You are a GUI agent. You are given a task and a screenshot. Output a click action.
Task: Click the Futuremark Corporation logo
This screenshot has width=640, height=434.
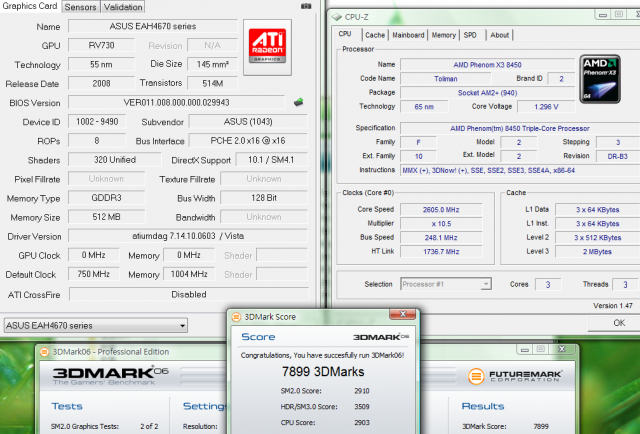(x=515, y=376)
